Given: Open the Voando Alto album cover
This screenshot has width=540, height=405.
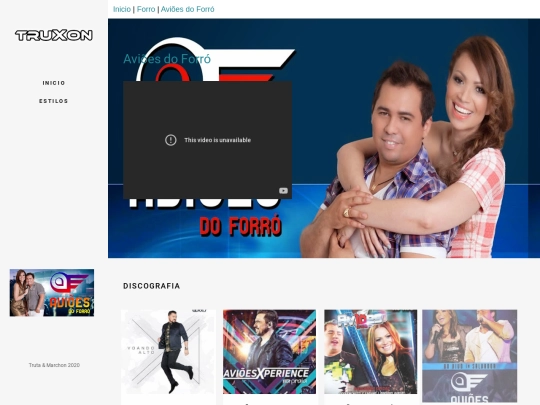Looking at the screenshot, I should 168,352.
